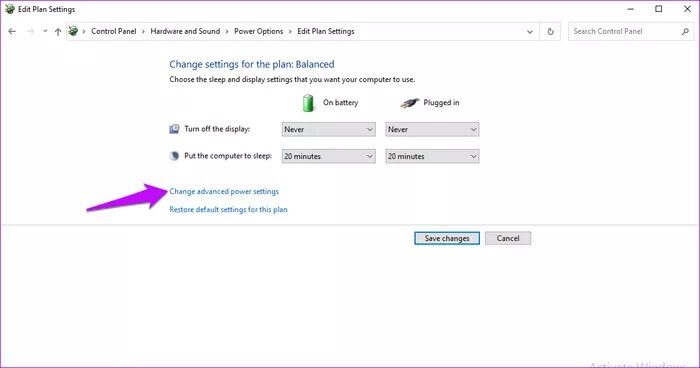Click the sleep moon icon
This screenshot has height=368, width=700.
tap(174, 156)
